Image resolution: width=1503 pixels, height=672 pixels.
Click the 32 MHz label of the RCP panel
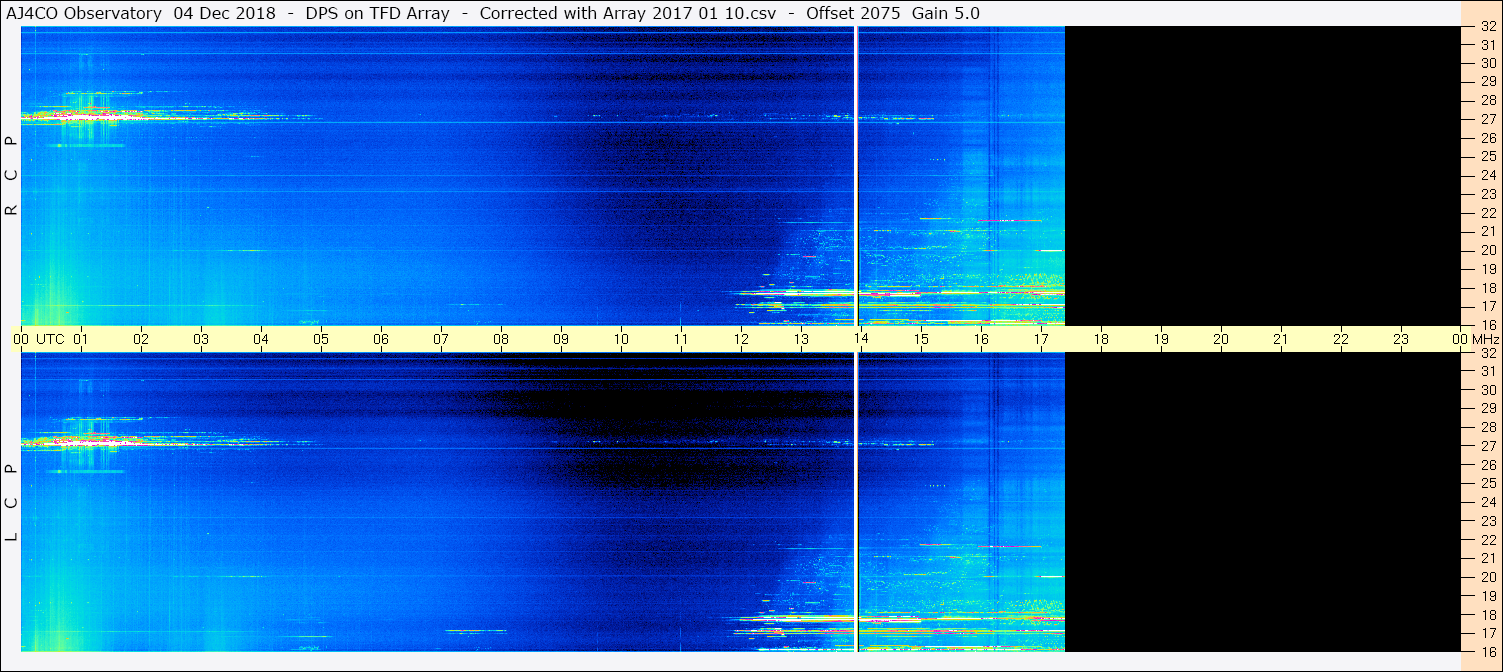[x=1488, y=26]
